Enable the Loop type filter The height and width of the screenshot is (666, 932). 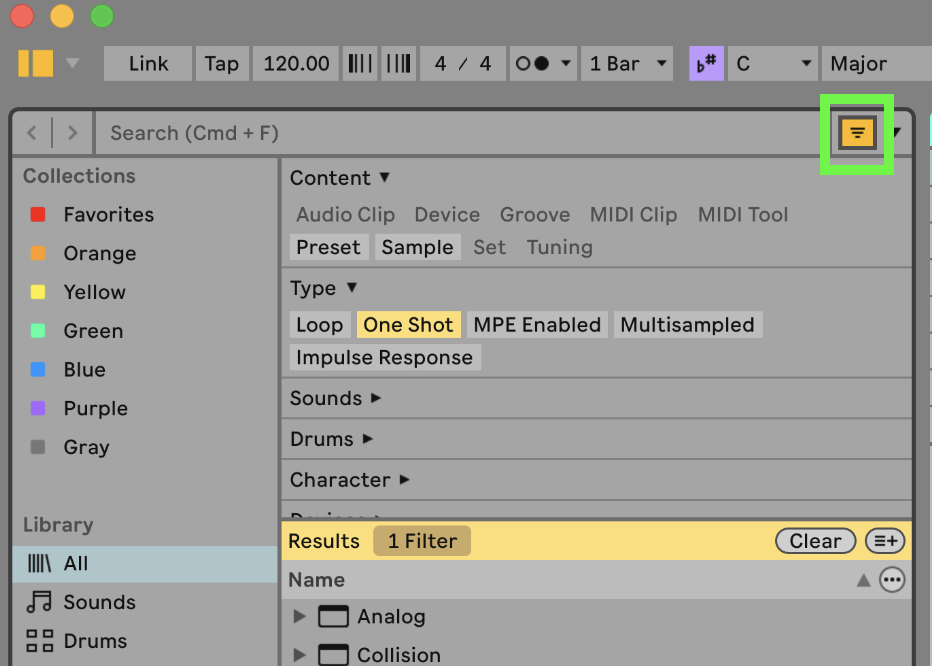click(319, 325)
